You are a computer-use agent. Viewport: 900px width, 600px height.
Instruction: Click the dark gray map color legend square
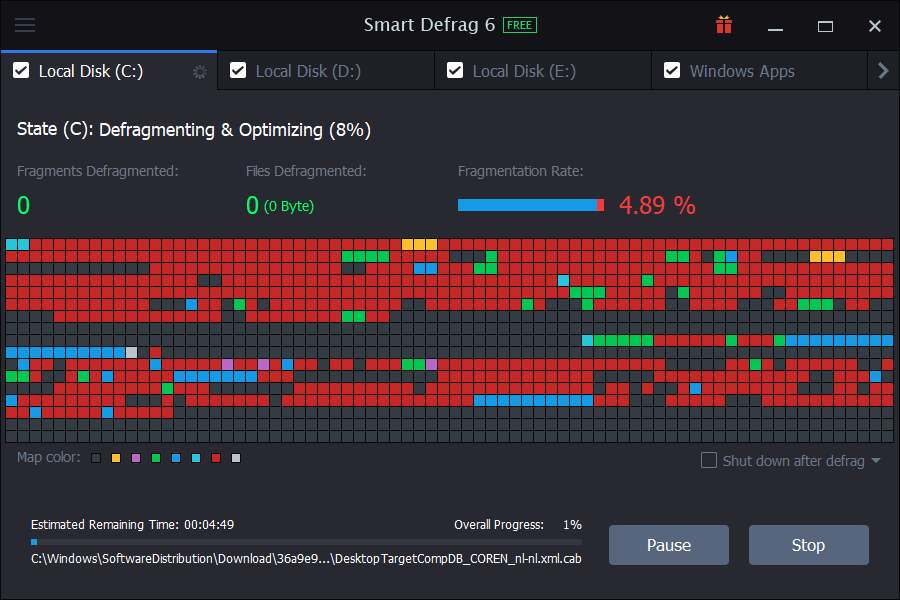click(x=96, y=458)
